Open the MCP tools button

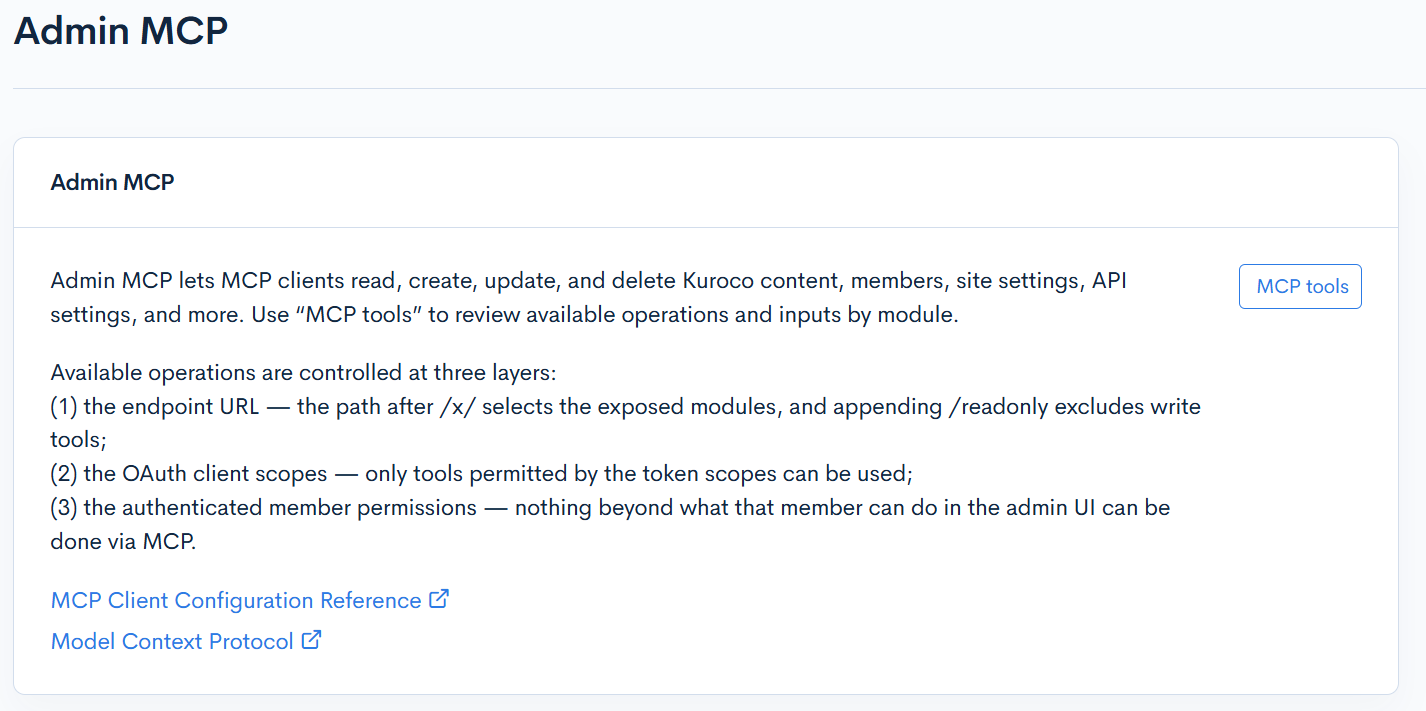coord(1300,286)
